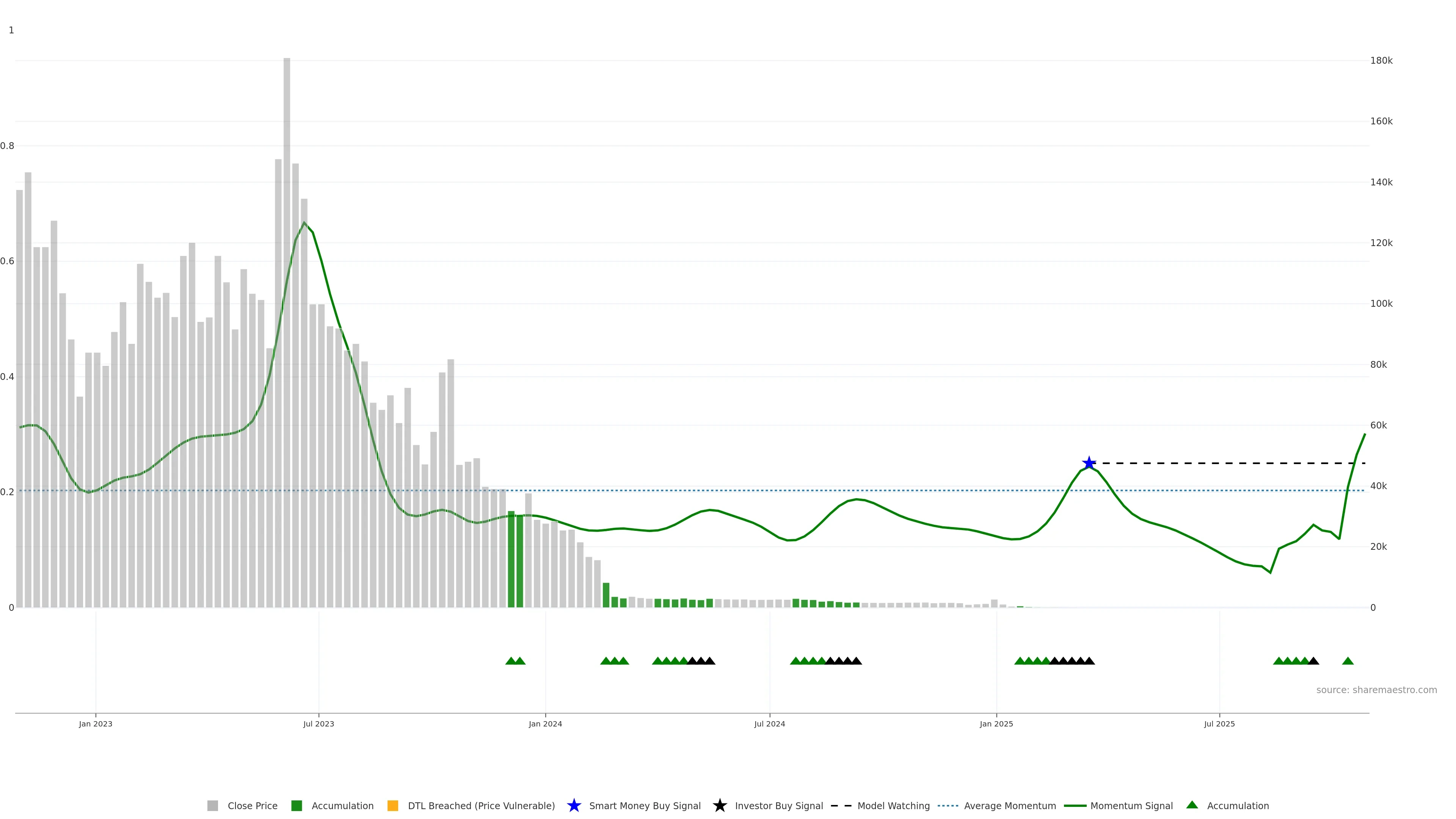
Task: Click the dashed Model Watching legend line
Action: pyautogui.click(x=841, y=806)
